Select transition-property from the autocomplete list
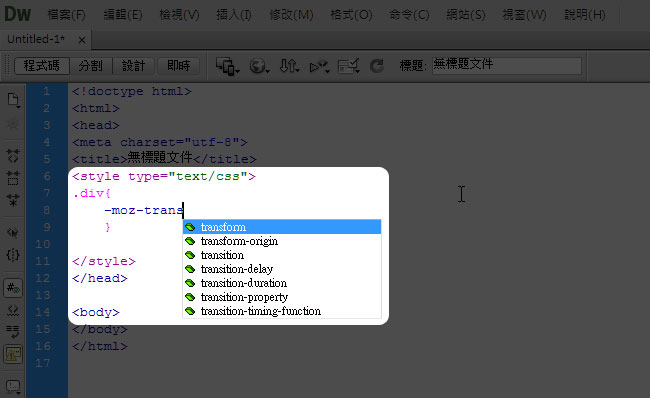The image size is (650, 398). (x=282, y=297)
